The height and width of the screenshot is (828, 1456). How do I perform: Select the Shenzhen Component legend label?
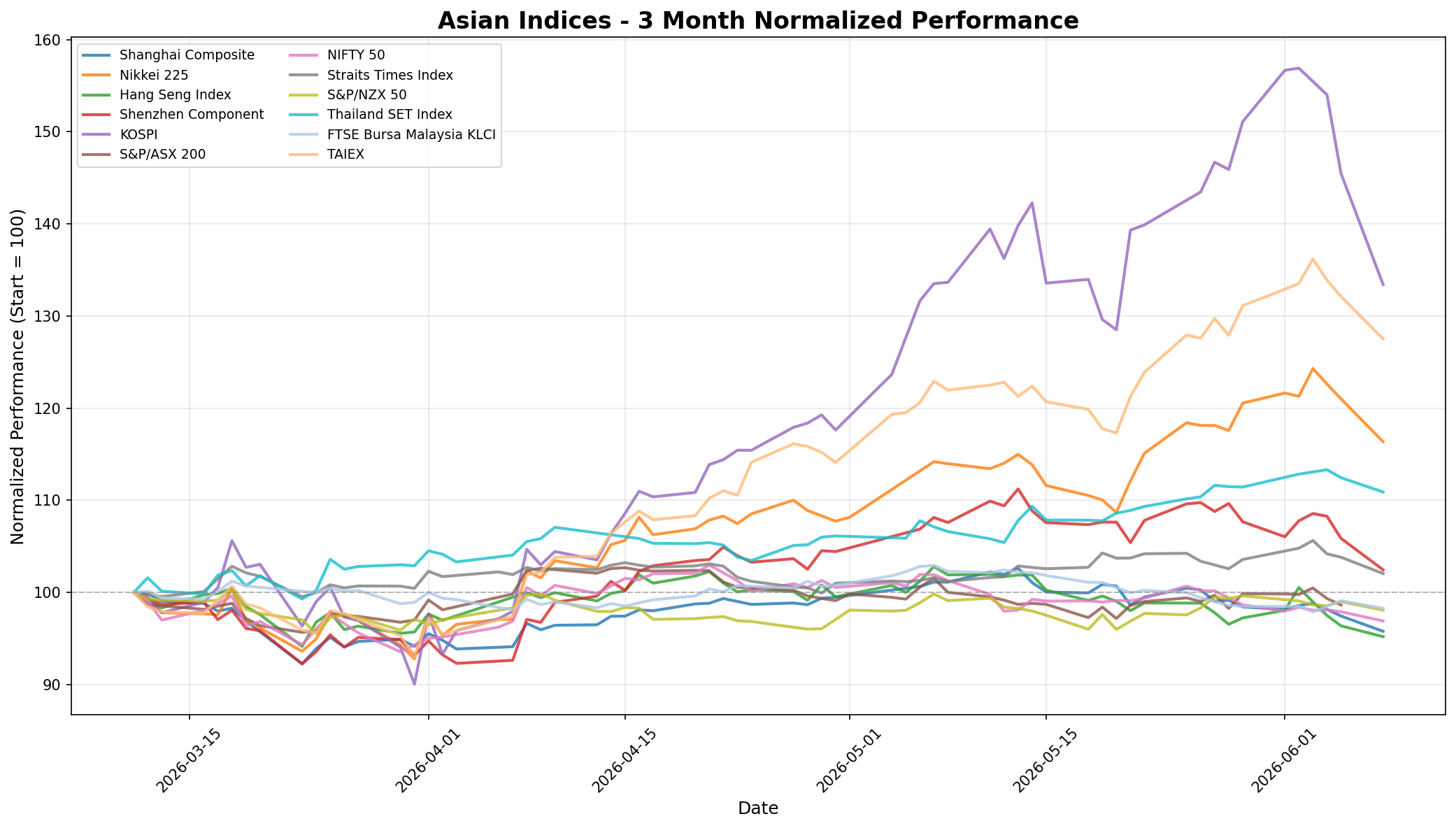(x=192, y=115)
